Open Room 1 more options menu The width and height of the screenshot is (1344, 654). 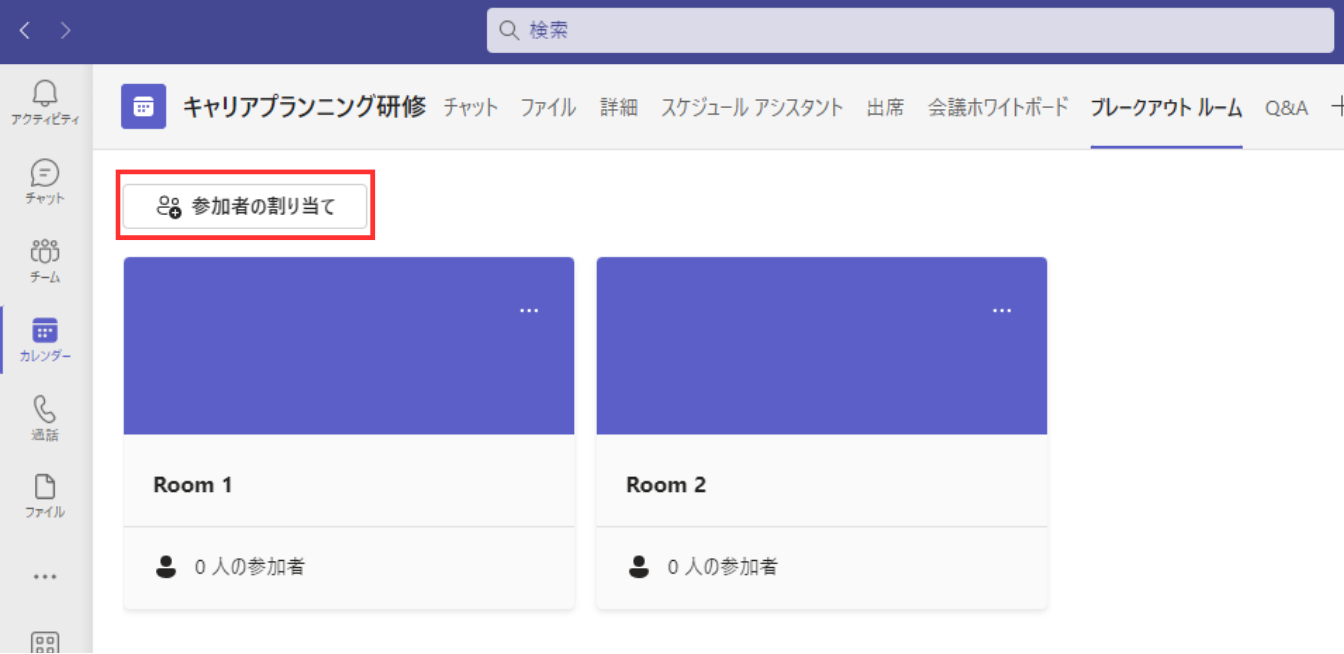[x=529, y=311]
